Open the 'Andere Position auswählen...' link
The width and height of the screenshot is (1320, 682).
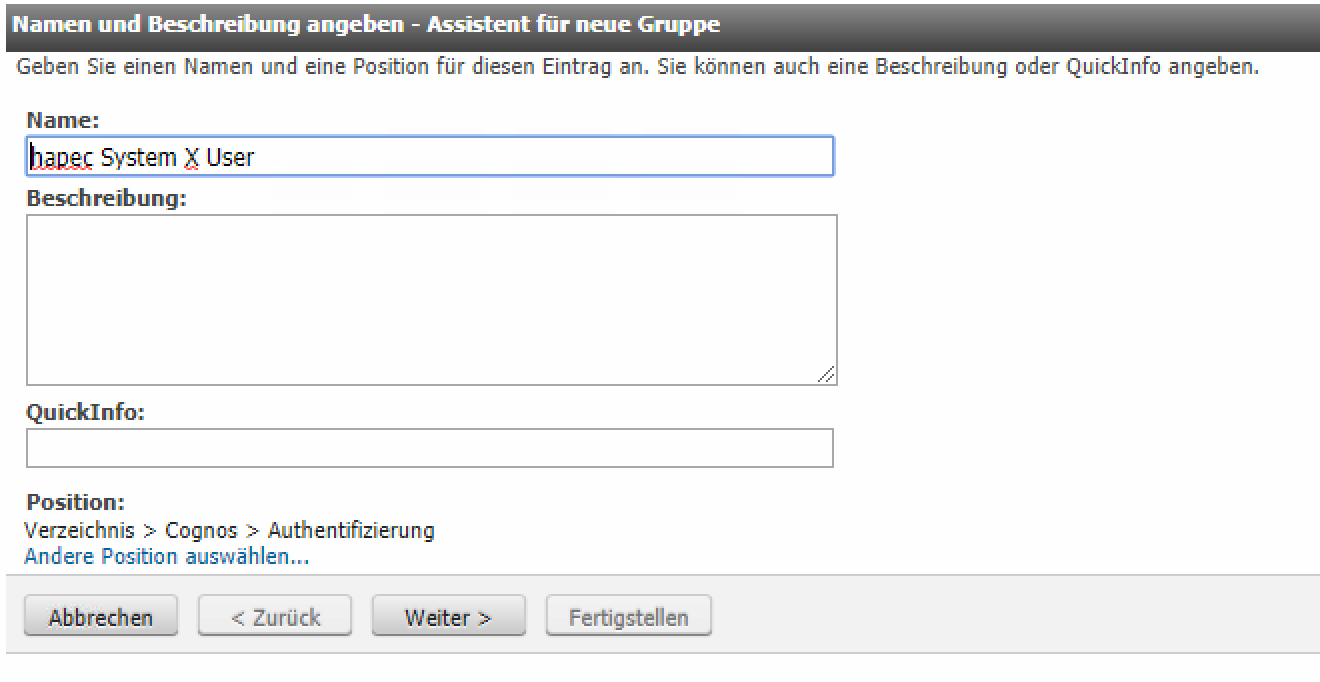(x=166, y=557)
